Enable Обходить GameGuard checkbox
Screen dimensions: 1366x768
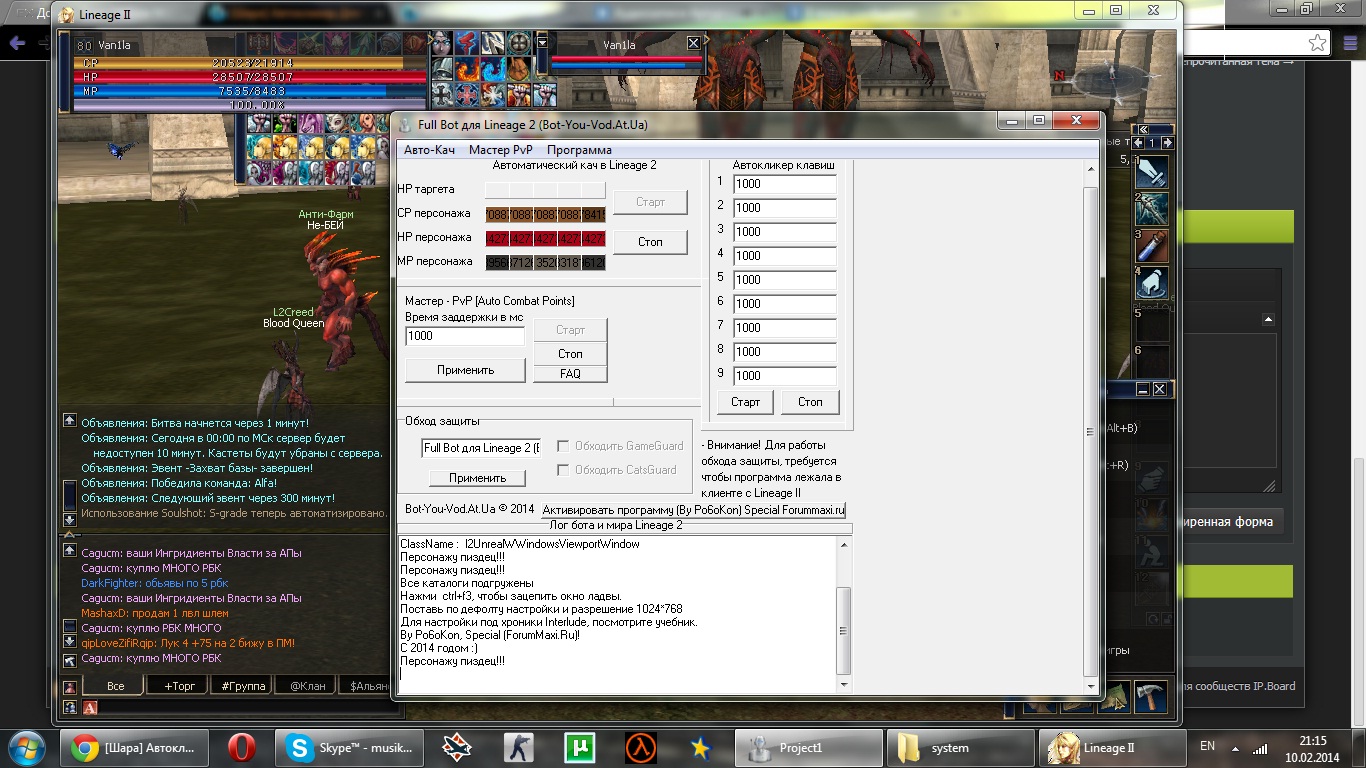click(563, 446)
